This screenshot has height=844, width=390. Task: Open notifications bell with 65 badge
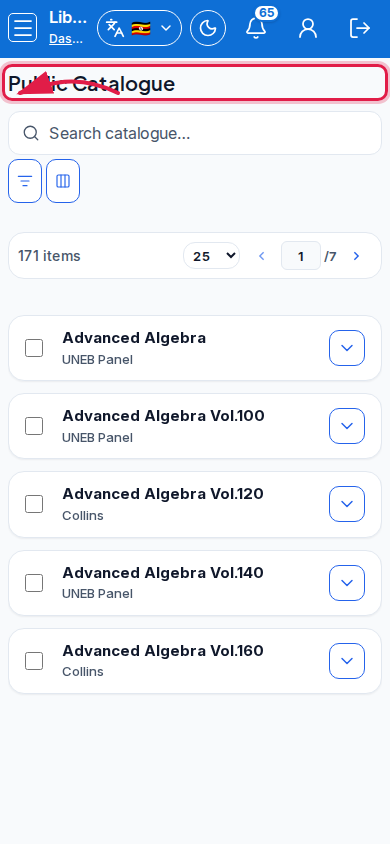256,28
